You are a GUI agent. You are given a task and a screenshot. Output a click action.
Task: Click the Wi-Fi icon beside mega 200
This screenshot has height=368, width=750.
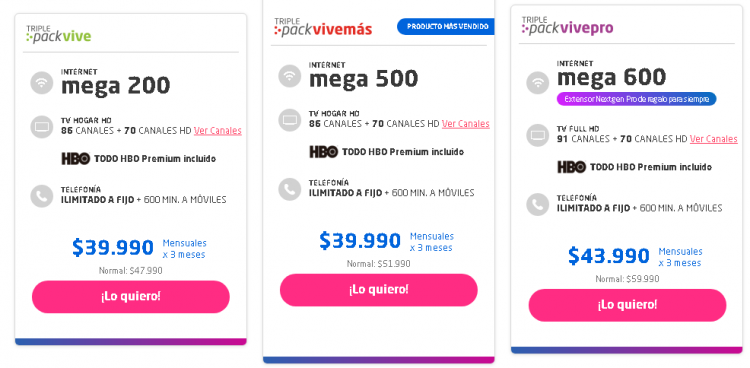[x=42, y=83]
